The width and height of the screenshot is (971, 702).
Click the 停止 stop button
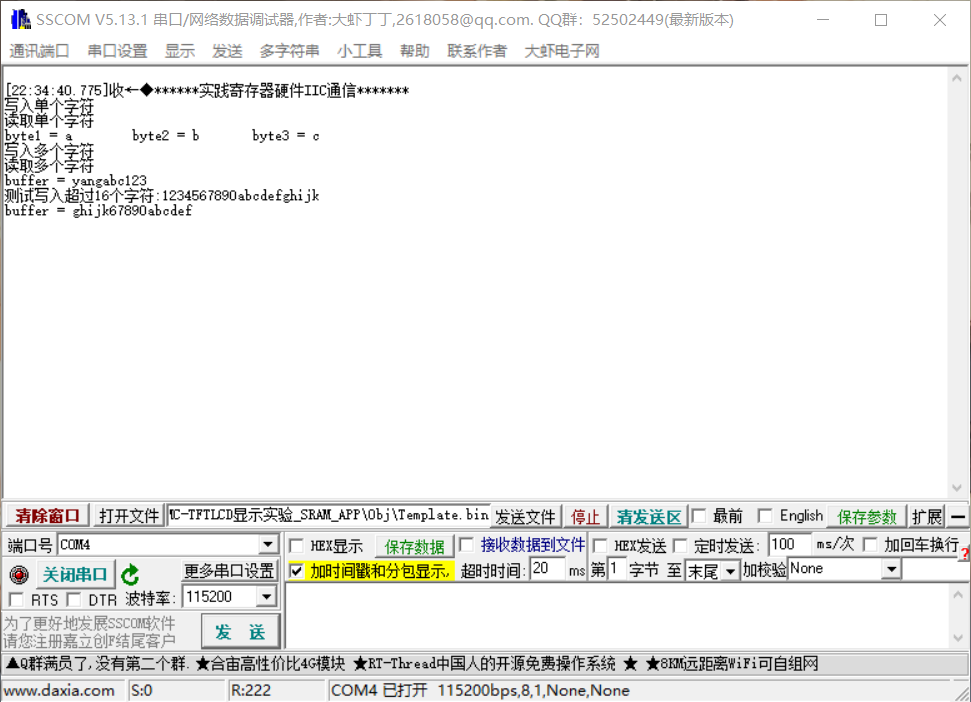[x=585, y=516]
